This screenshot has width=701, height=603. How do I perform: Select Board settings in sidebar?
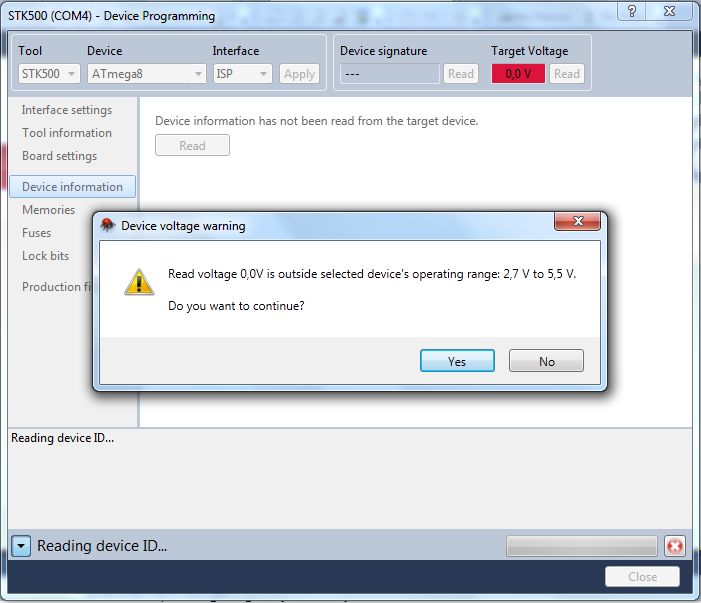point(59,156)
